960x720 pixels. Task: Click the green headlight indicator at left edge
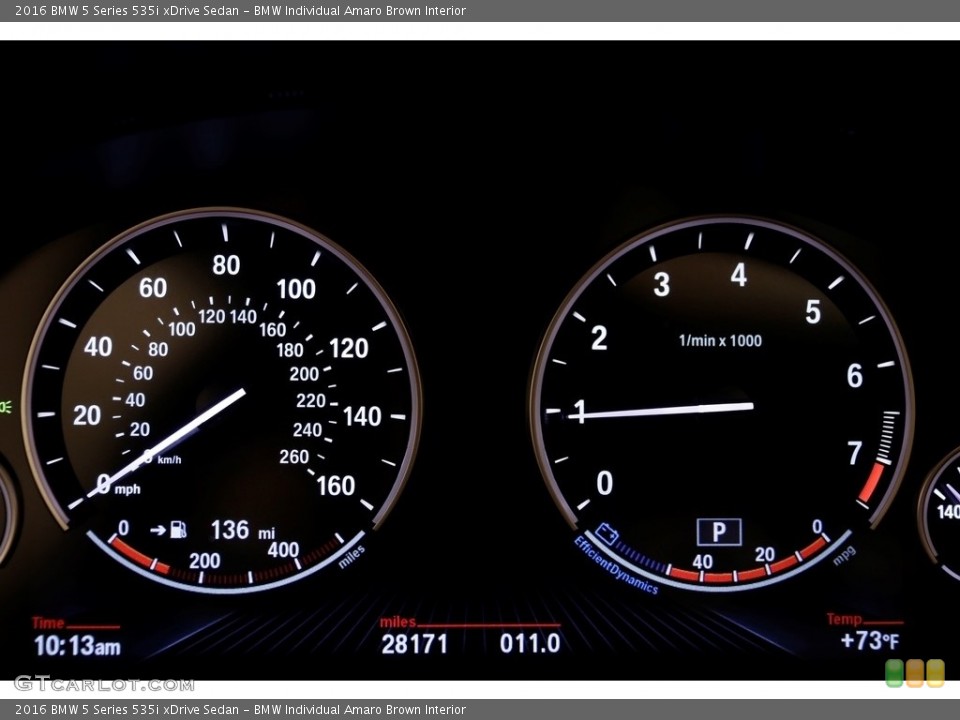point(6,407)
